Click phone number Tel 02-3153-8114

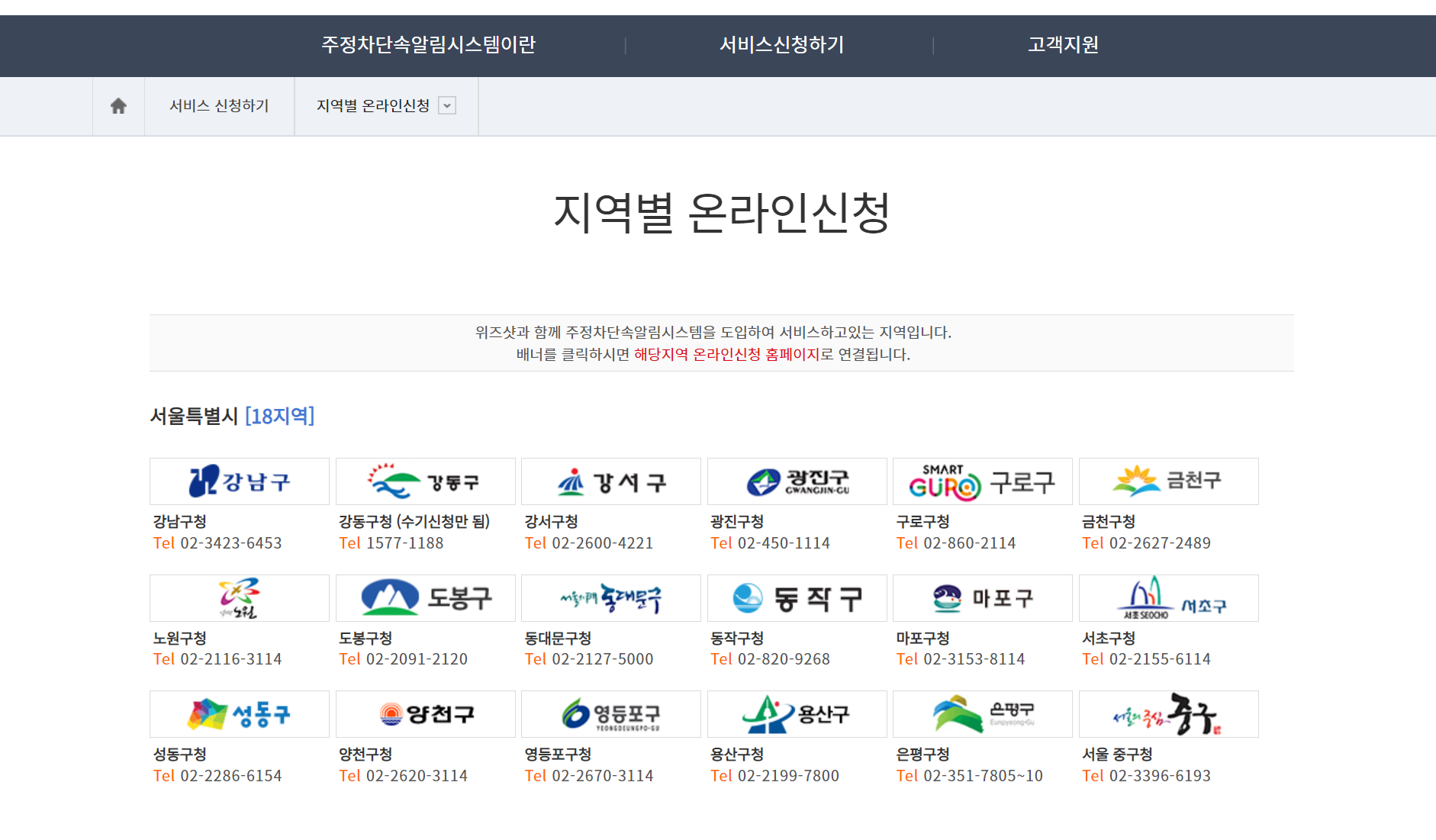961,659
